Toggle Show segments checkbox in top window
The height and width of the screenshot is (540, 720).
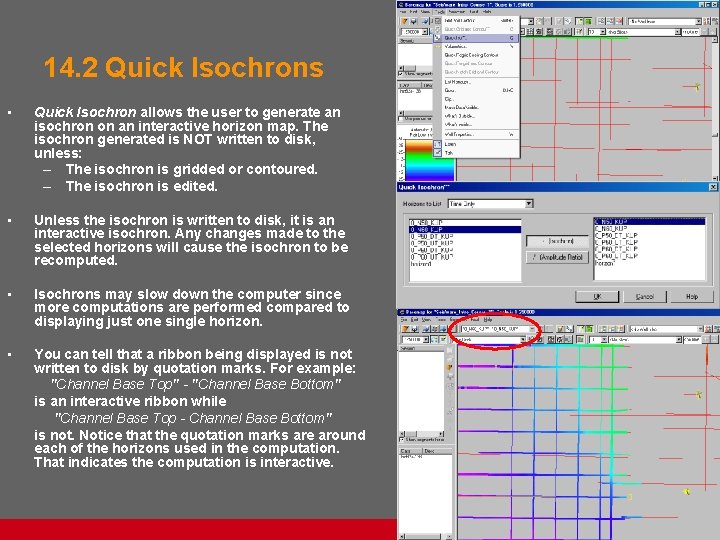pyautogui.click(x=401, y=73)
